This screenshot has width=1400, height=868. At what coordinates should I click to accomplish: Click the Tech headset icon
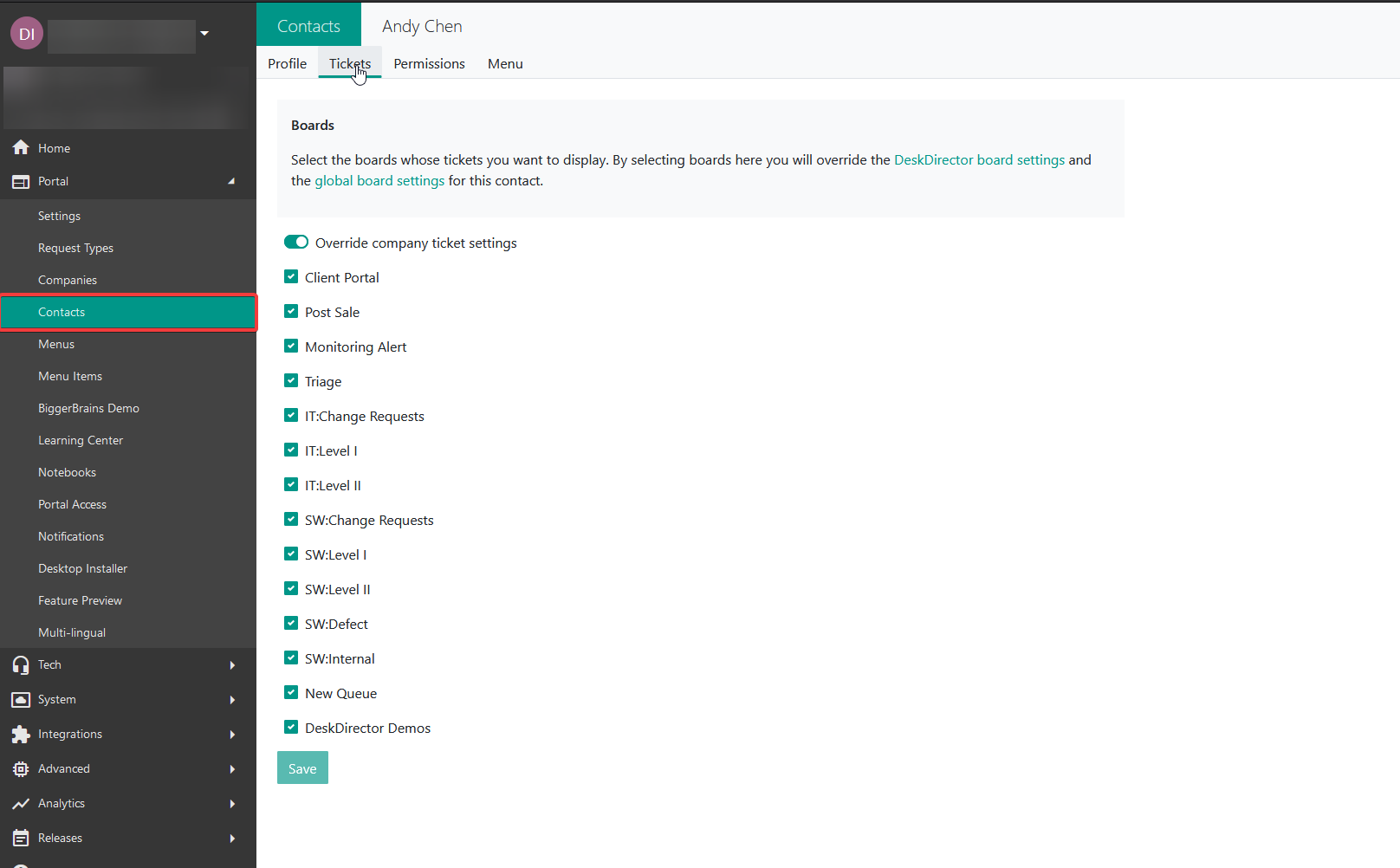pos(21,665)
